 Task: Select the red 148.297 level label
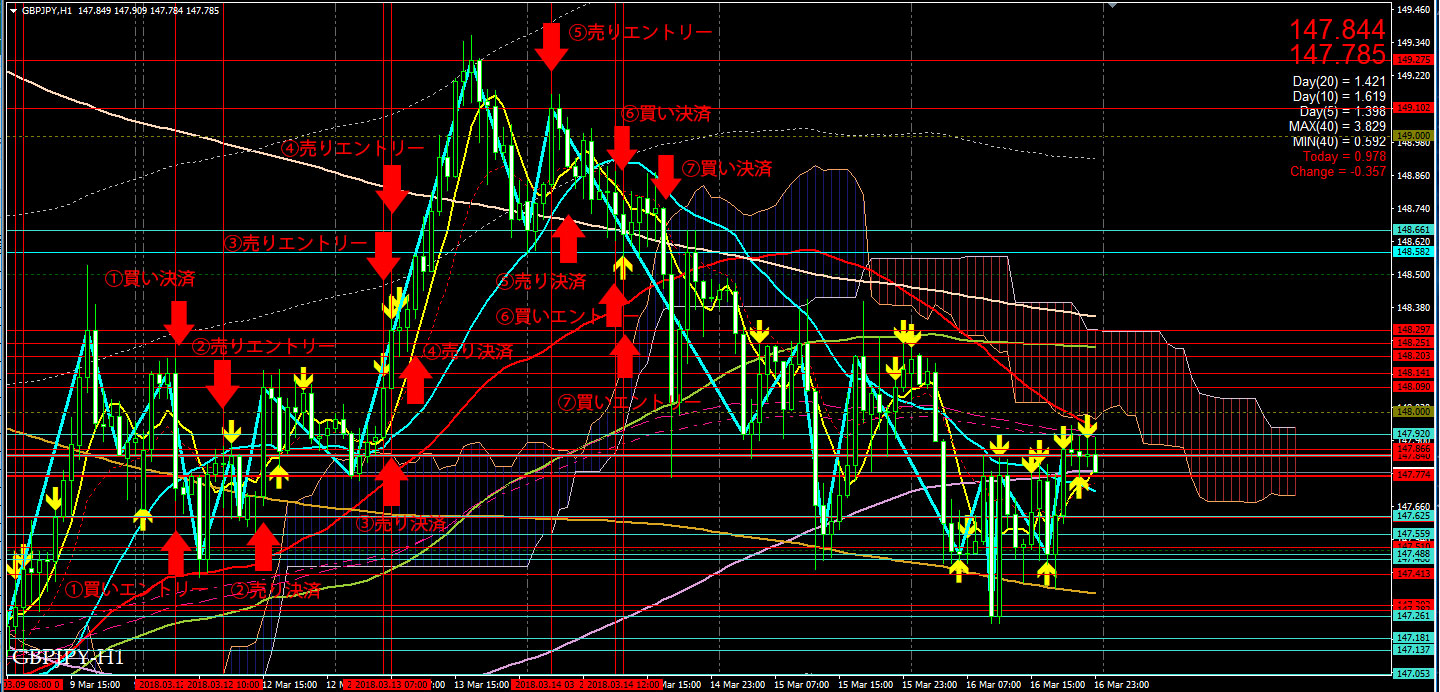click(x=1412, y=330)
